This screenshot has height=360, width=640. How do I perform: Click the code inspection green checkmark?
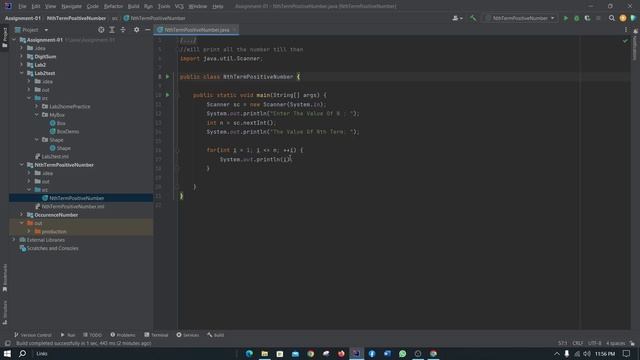(625, 41)
